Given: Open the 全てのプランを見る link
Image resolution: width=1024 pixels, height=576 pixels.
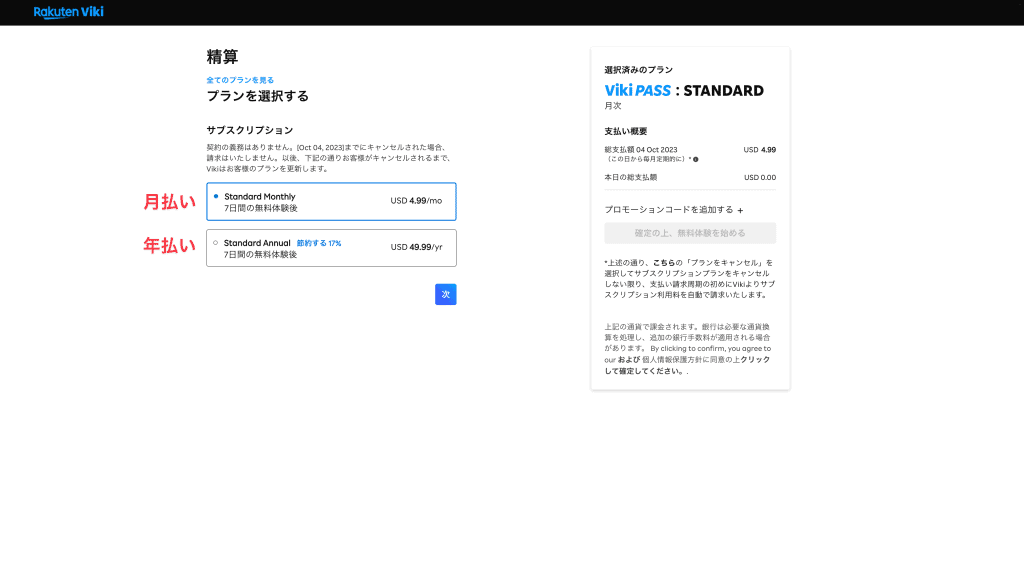Looking at the screenshot, I should pos(240,80).
